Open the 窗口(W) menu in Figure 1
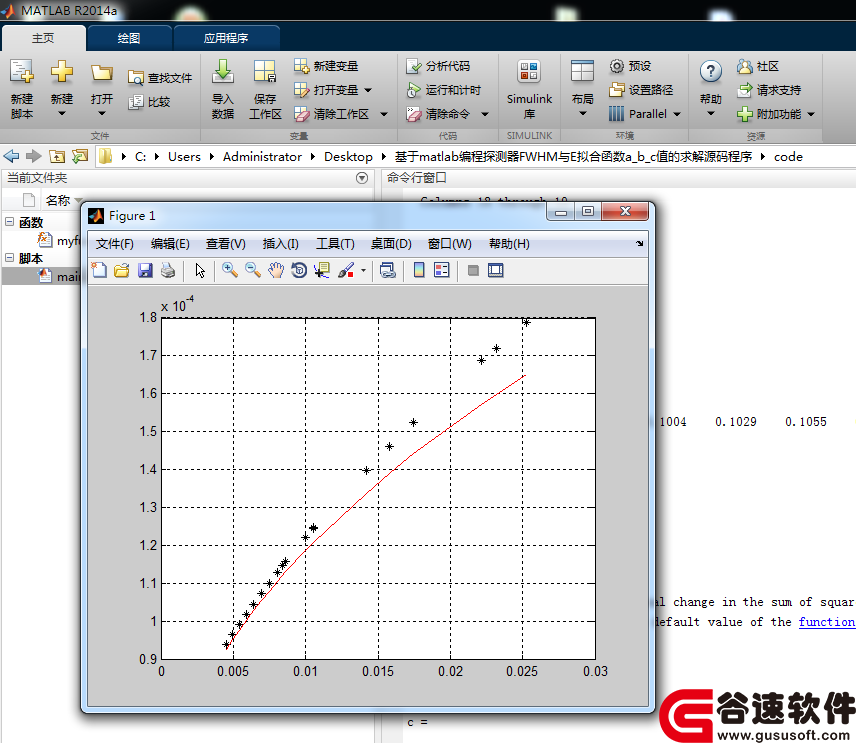Image resolution: width=856 pixels, height=743 pixels. tap(450, 243)
